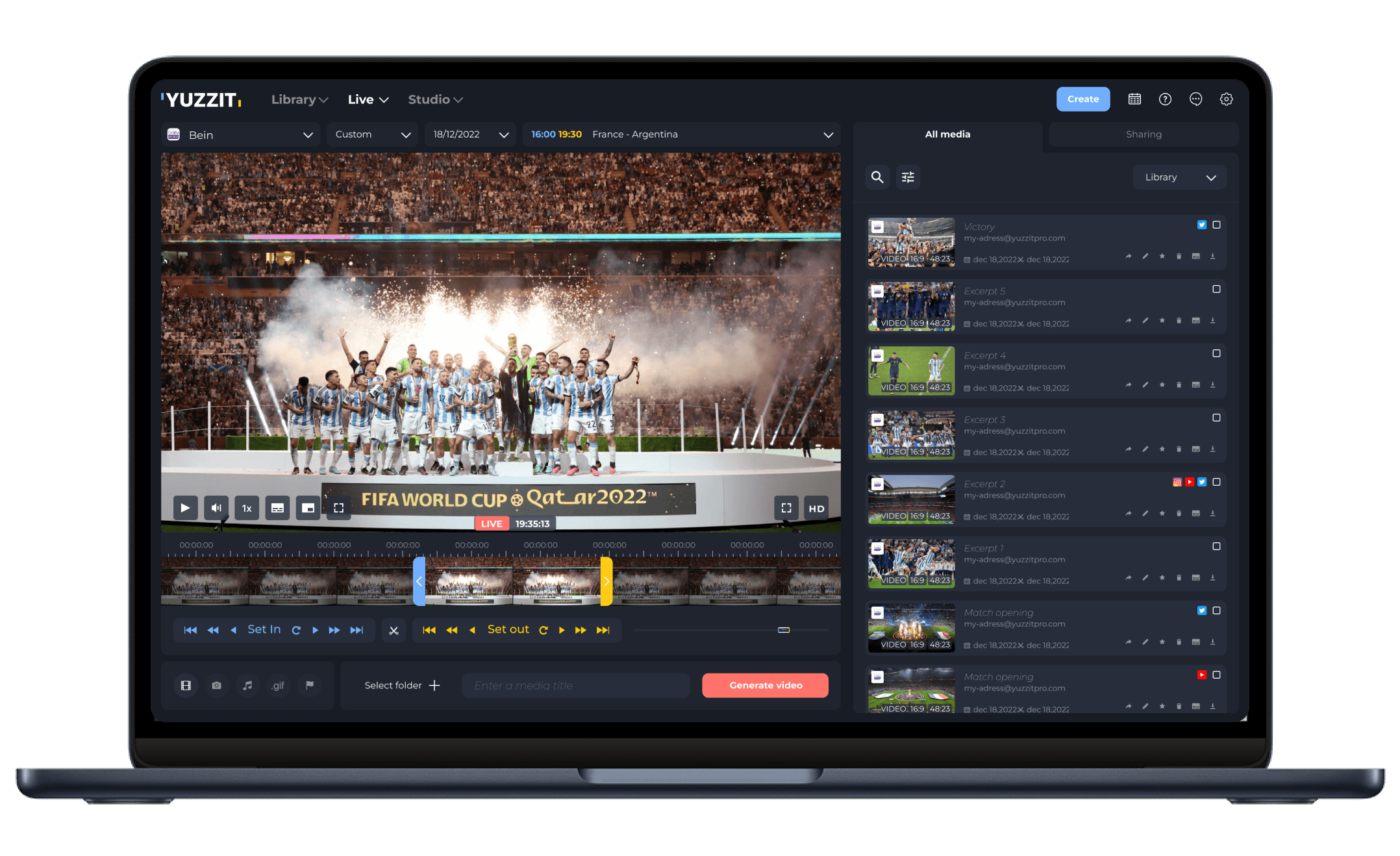Open the calendar schedule icon
This screenshot has height=856, width=1400.
[1134, 99]
